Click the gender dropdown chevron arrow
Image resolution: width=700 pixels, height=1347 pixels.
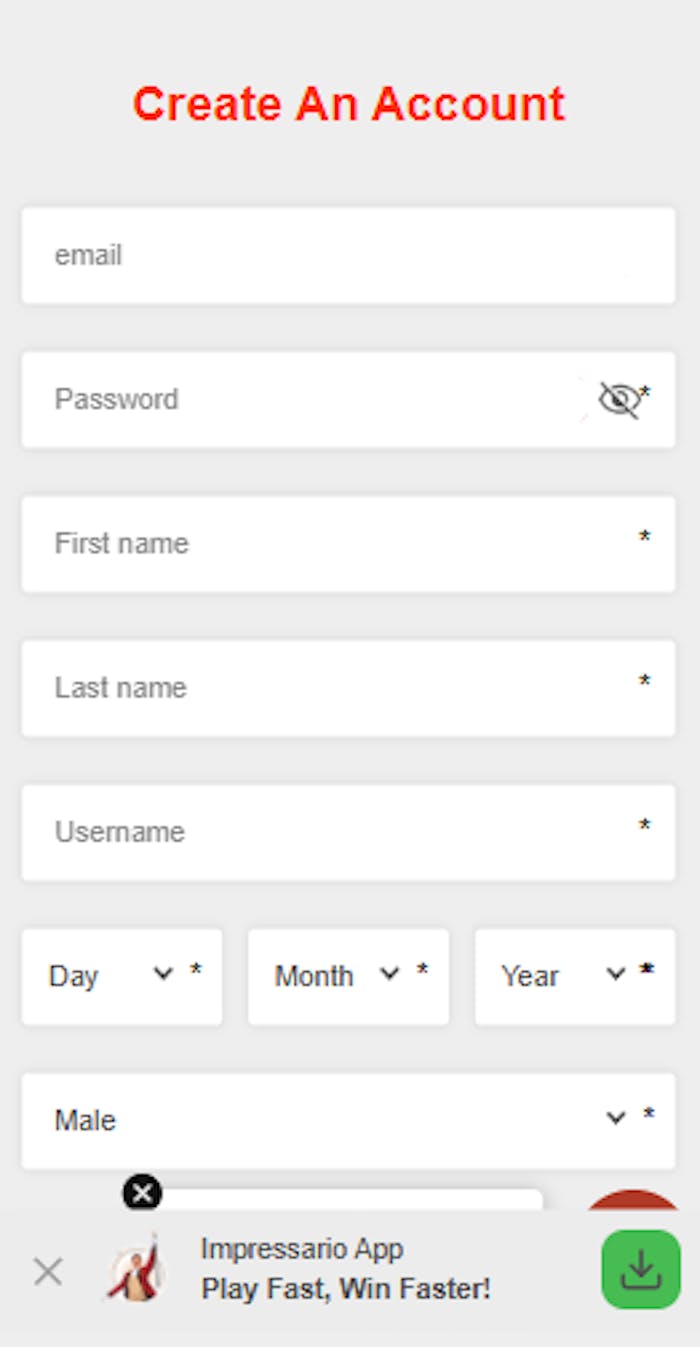point(616,1118)
